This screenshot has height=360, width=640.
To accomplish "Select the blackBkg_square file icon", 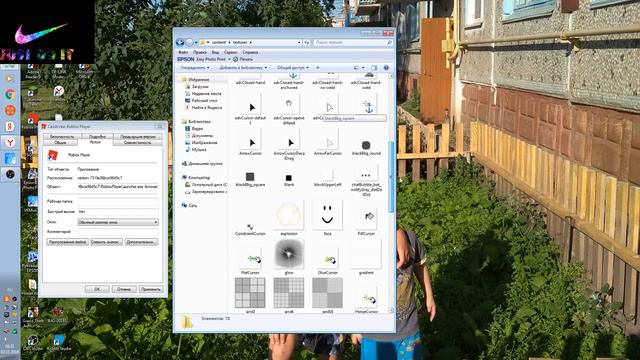I will pyautogui.click(x=250, y=177).
